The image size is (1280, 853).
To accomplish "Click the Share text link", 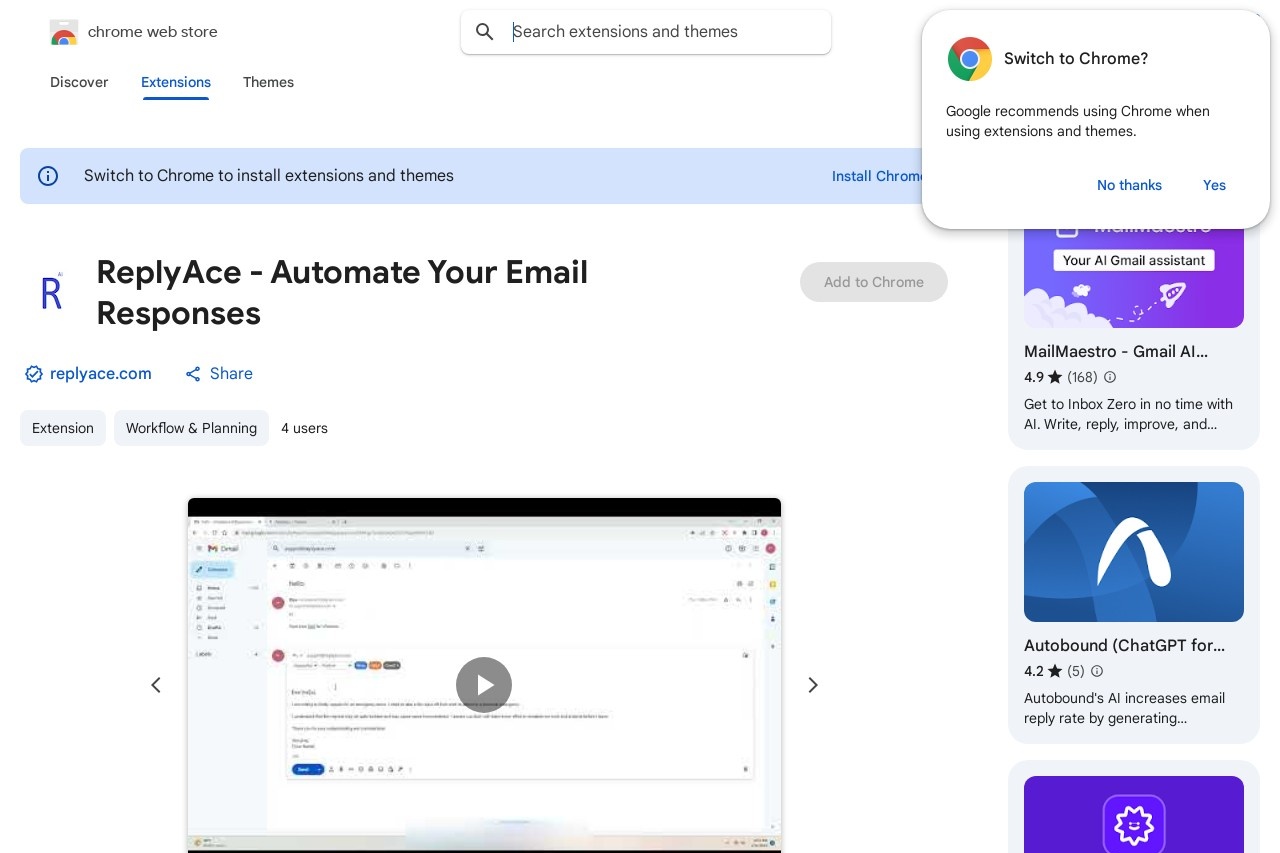I will point(231,374).
